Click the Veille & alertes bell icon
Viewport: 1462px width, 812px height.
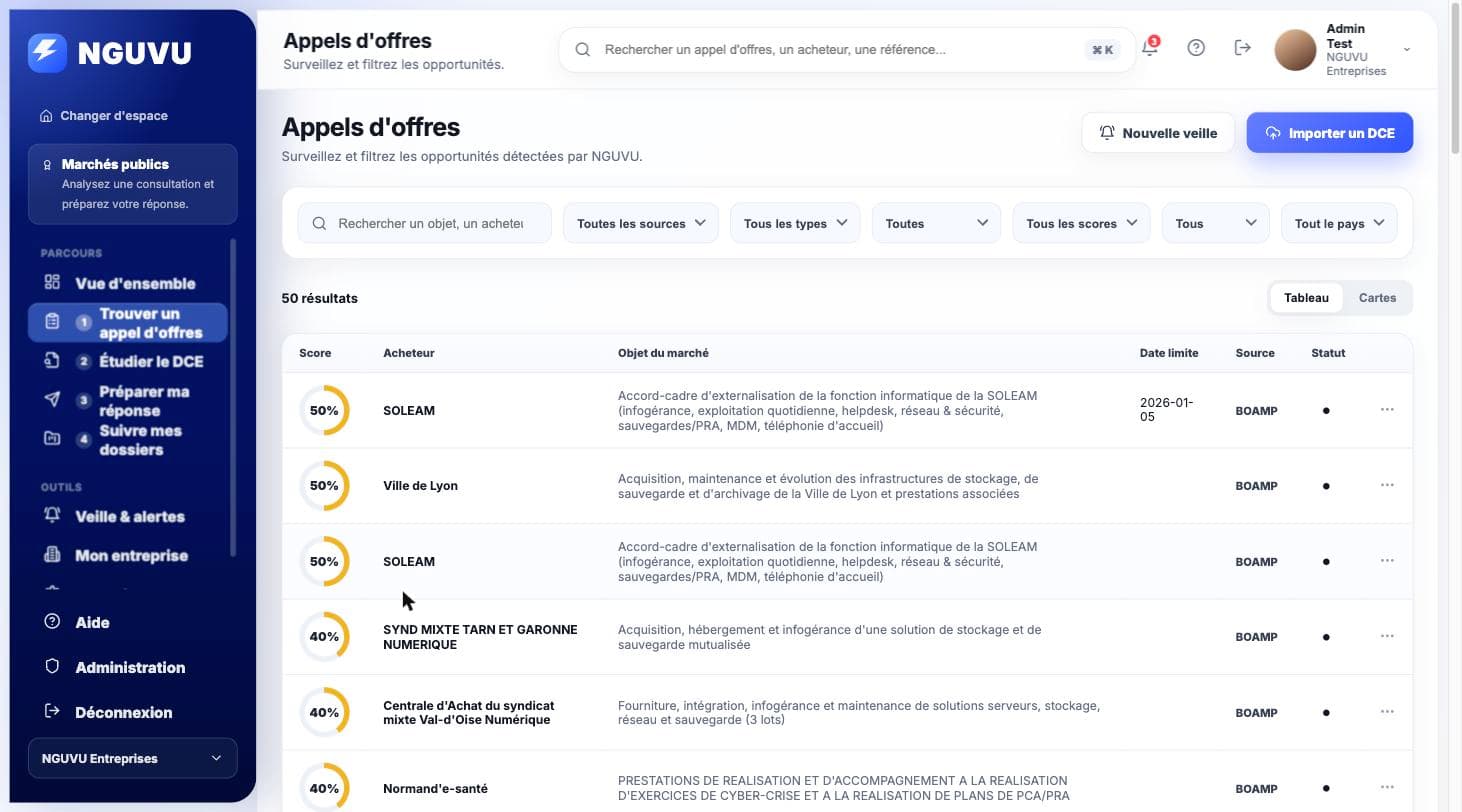pyautogui.click(x=52, y=516)
